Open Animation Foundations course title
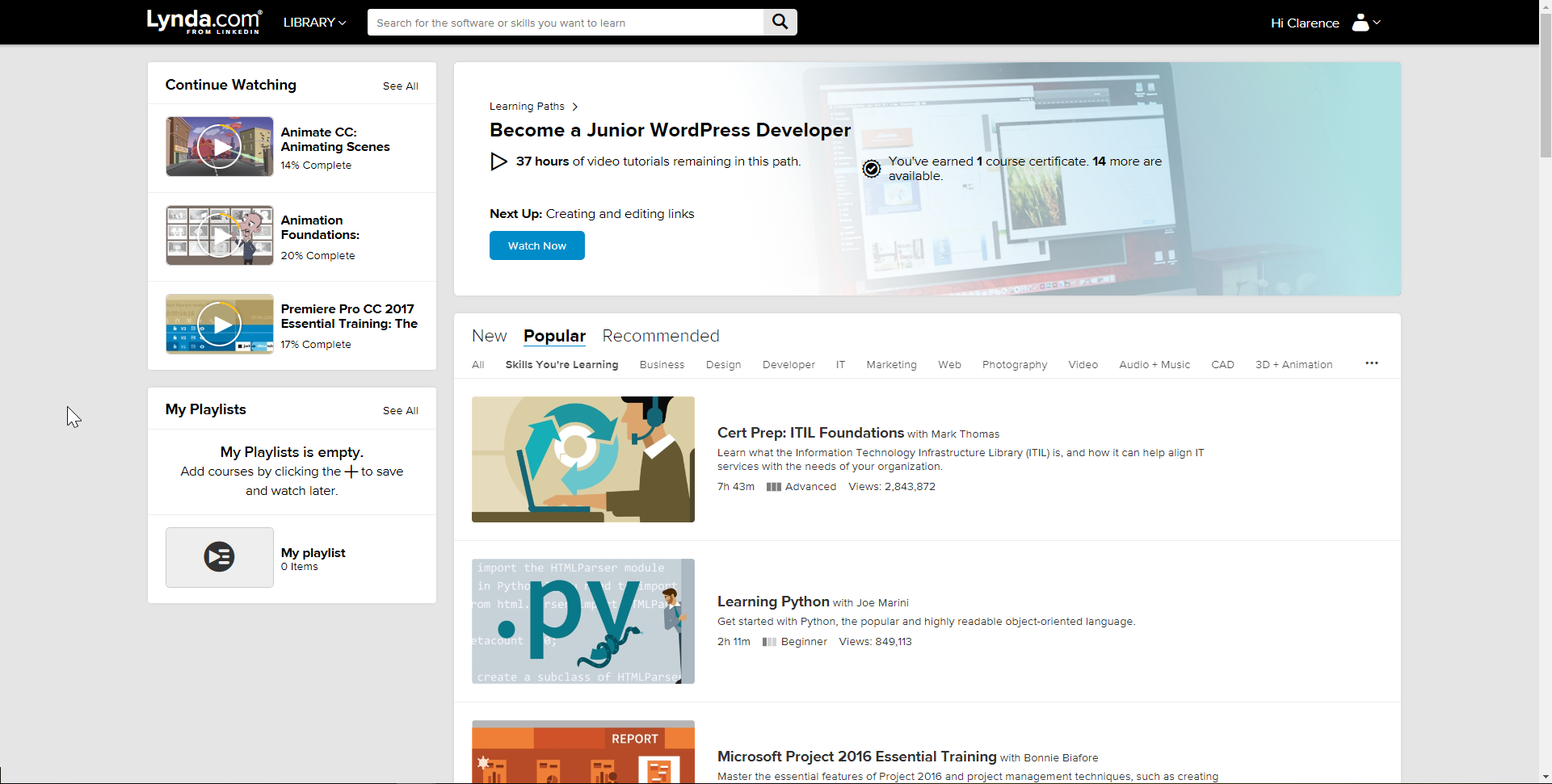The height and width of the screenshot is (784, 1552). click(x=320, y=228)
